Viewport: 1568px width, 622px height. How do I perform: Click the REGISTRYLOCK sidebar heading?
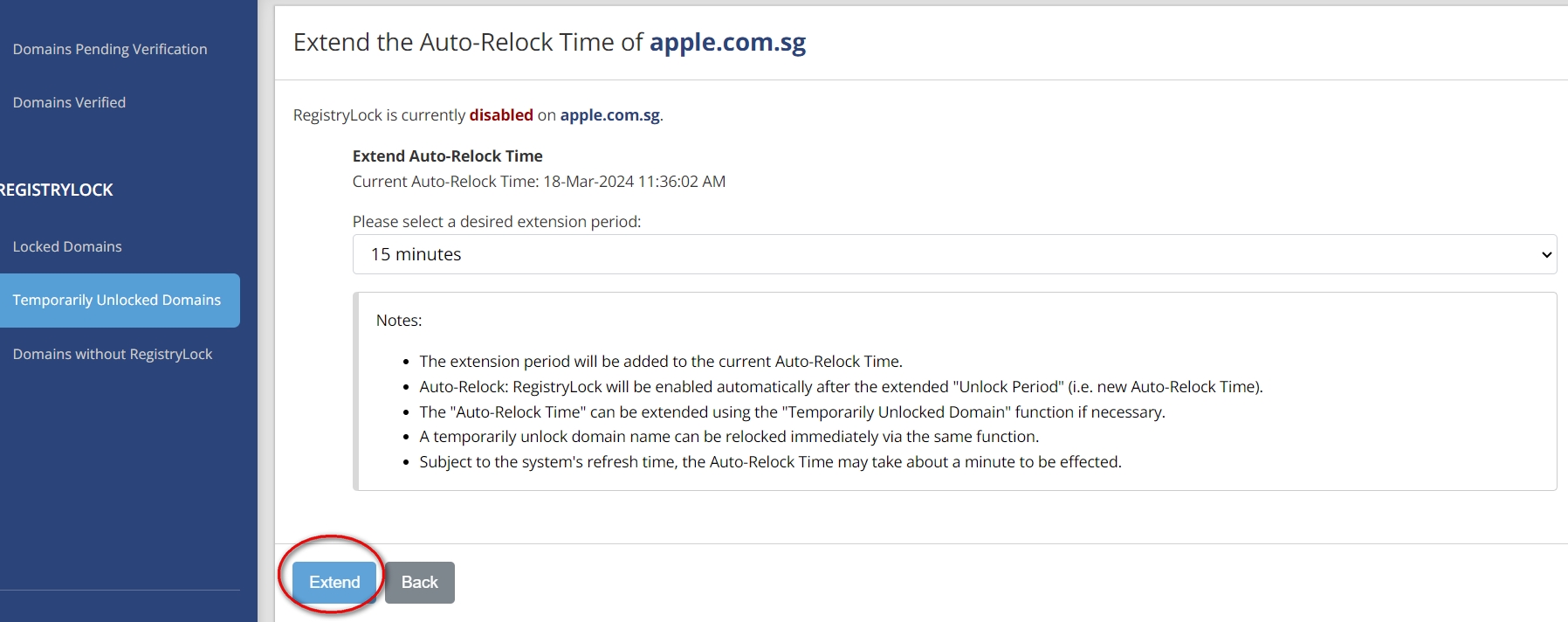tap(57, 190)
